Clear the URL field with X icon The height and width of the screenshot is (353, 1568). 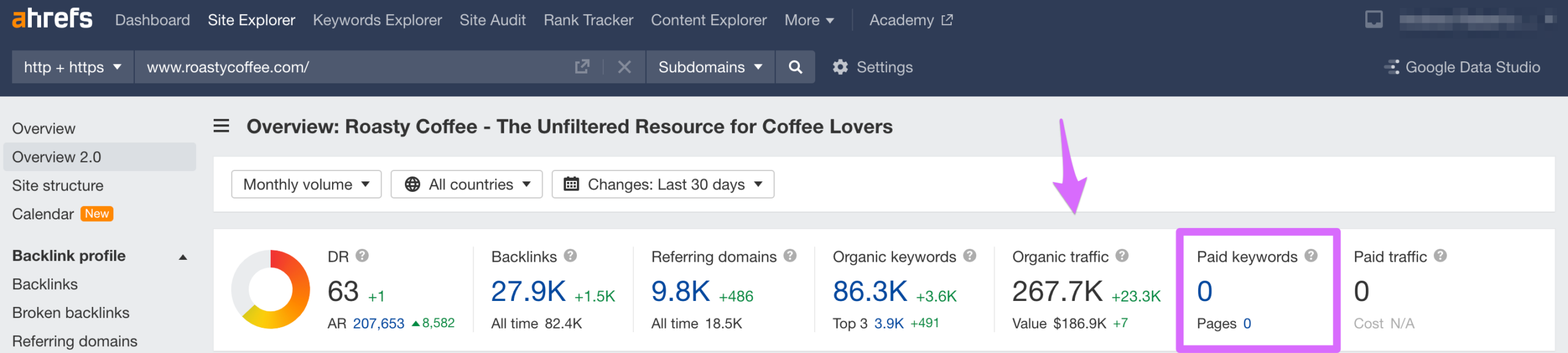click(624, 67)
